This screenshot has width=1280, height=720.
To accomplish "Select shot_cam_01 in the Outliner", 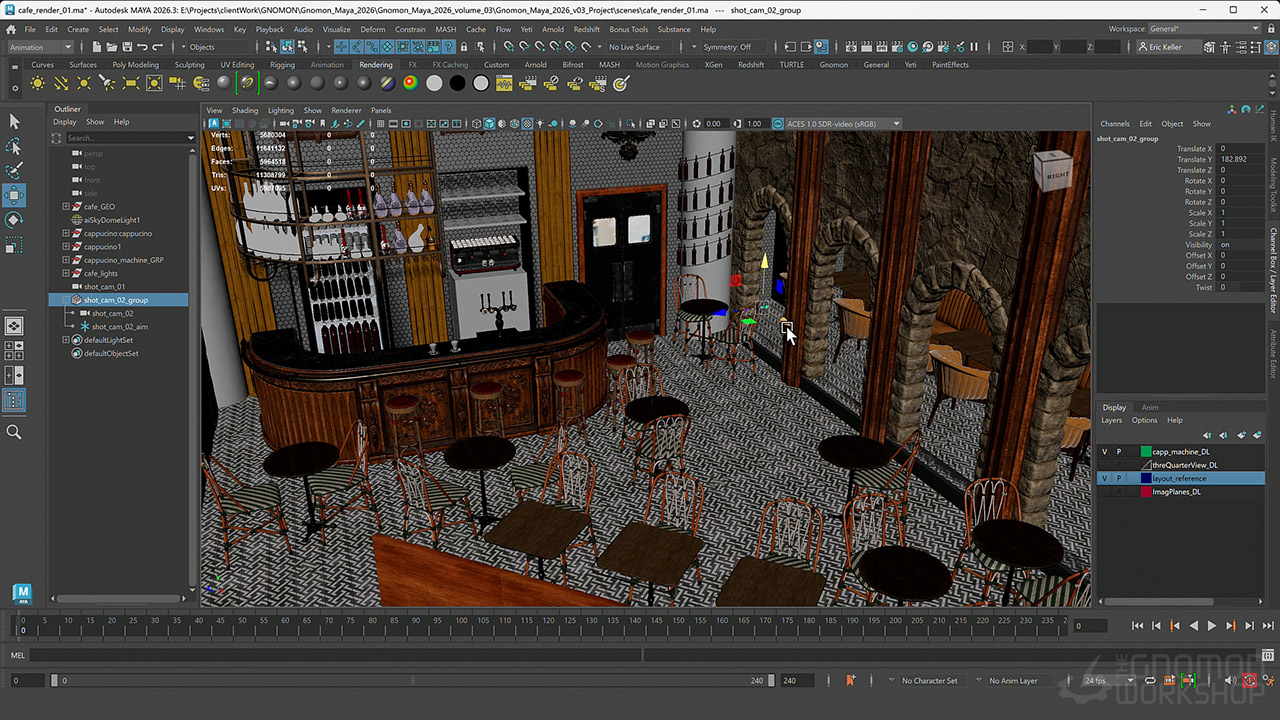I will (x=104, y=287).
